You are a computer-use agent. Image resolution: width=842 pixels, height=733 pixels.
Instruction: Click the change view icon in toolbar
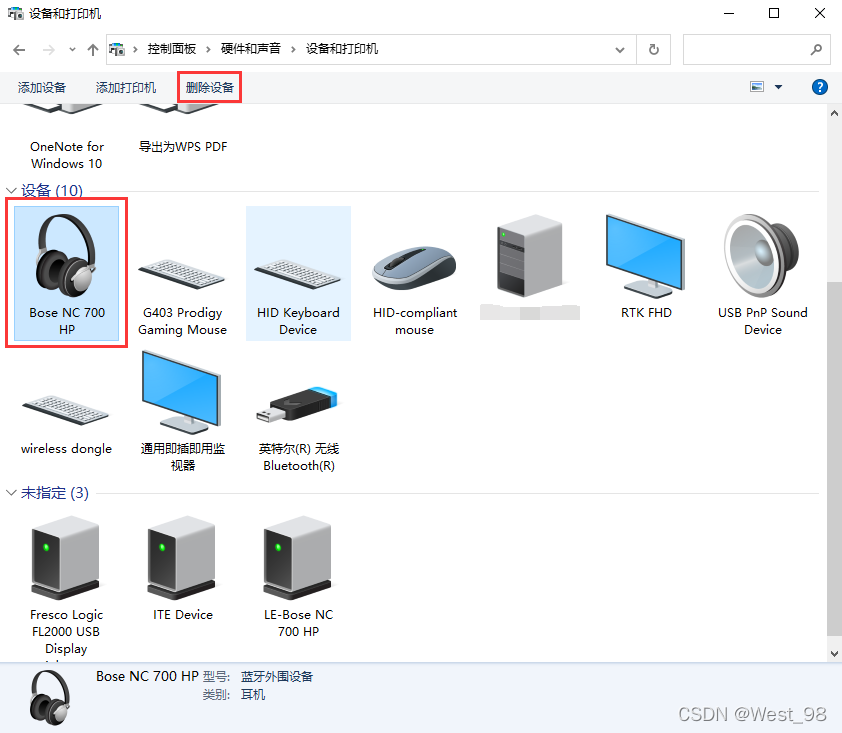pos(757,87)
